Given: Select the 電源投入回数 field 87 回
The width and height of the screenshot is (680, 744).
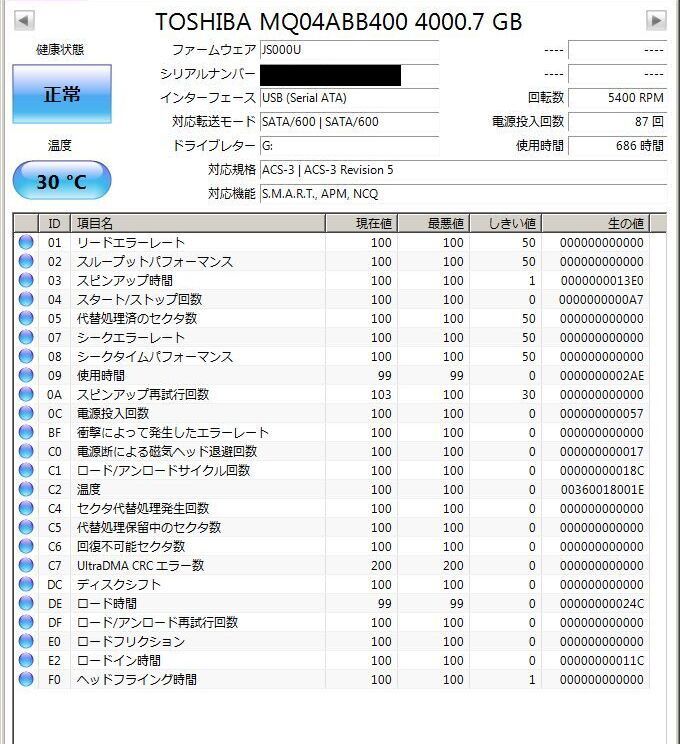Looking at the screenshot, I should 617,122.
